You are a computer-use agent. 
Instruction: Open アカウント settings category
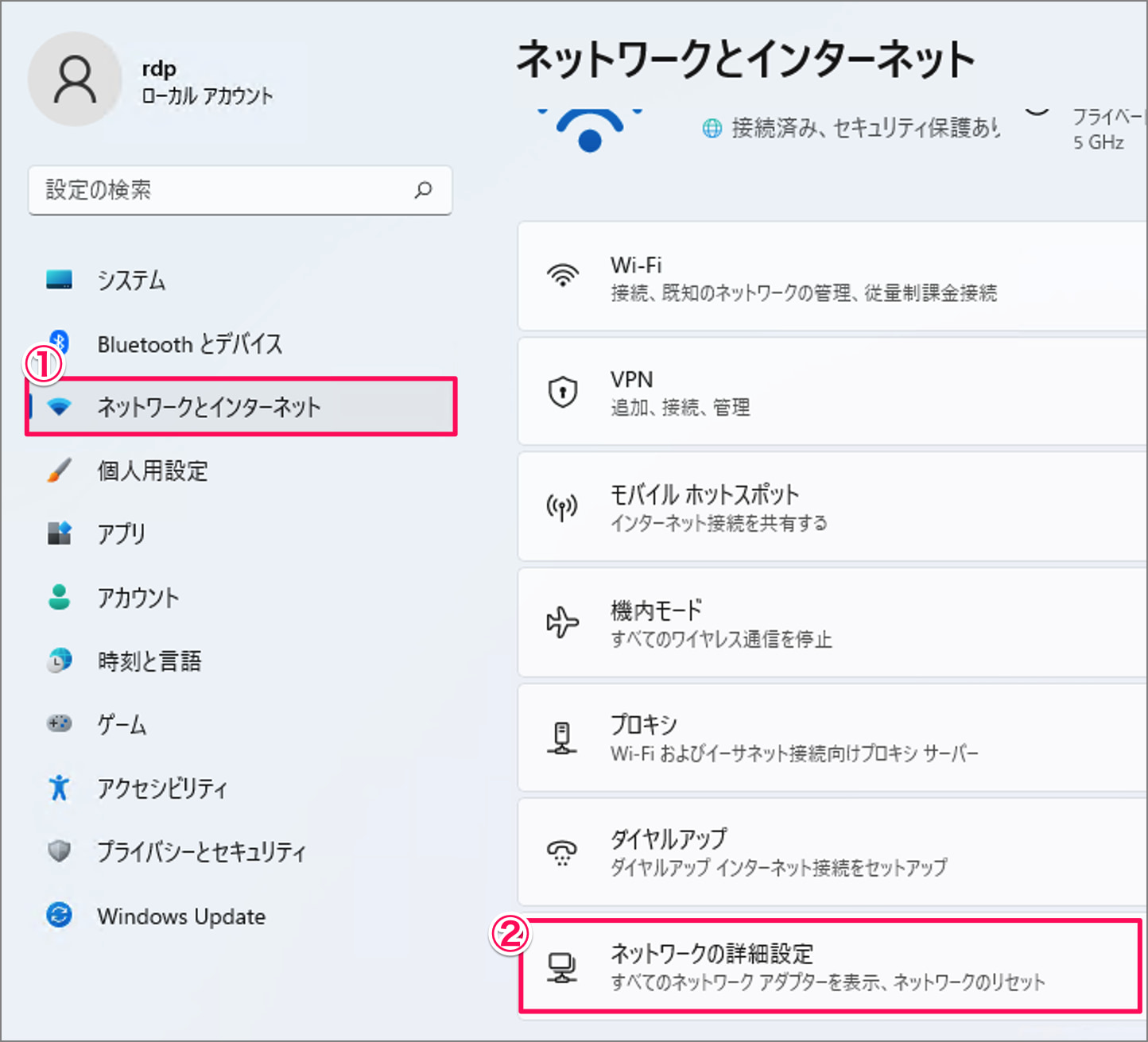pyautogui.click(x=138, y=597)
